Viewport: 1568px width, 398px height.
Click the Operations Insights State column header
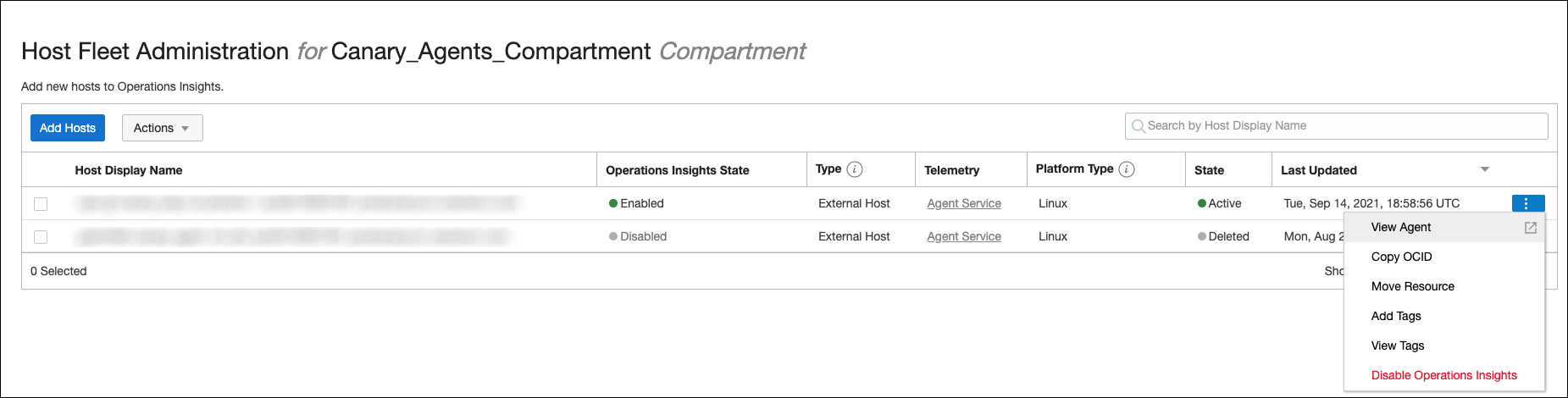coord(677,170)
